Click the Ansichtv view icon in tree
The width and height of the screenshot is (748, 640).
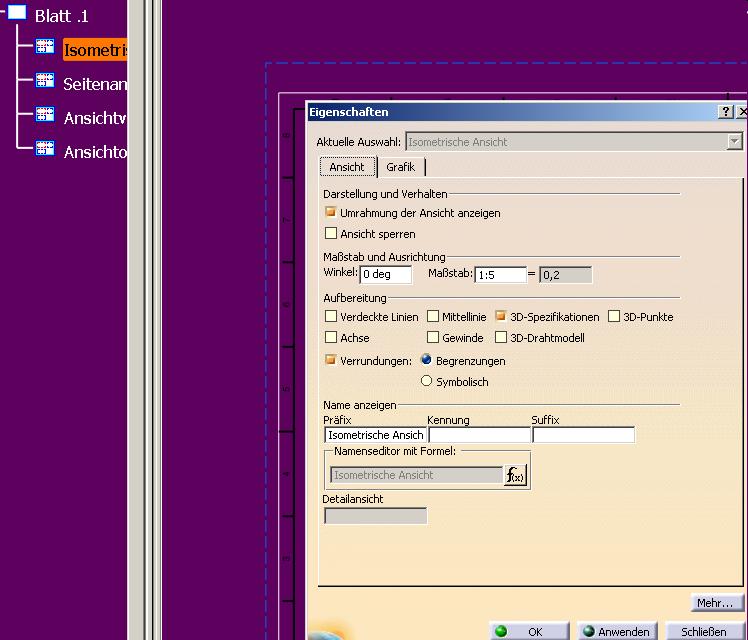point(45,114)
